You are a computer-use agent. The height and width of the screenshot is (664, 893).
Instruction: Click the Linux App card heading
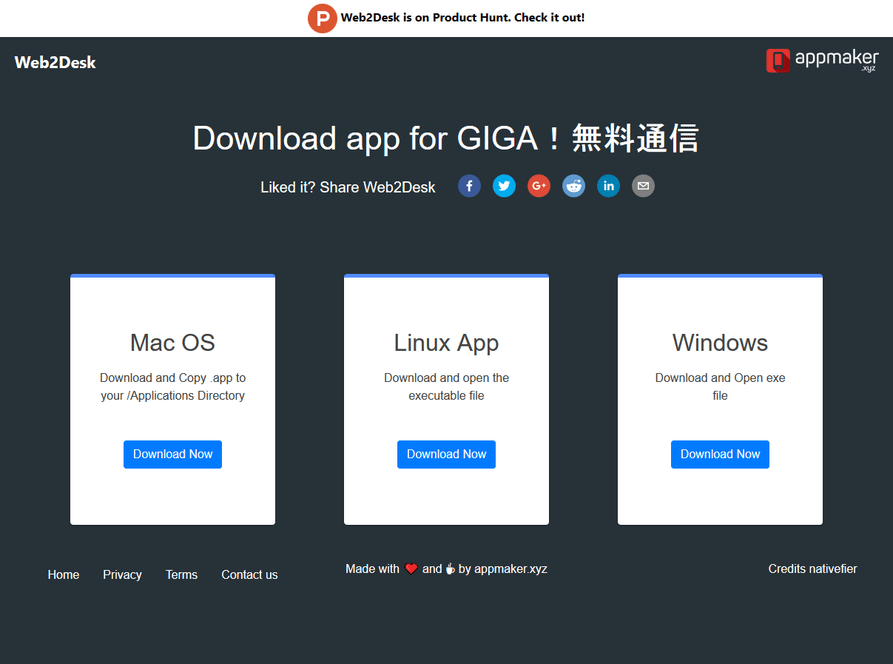click(446, 343)
